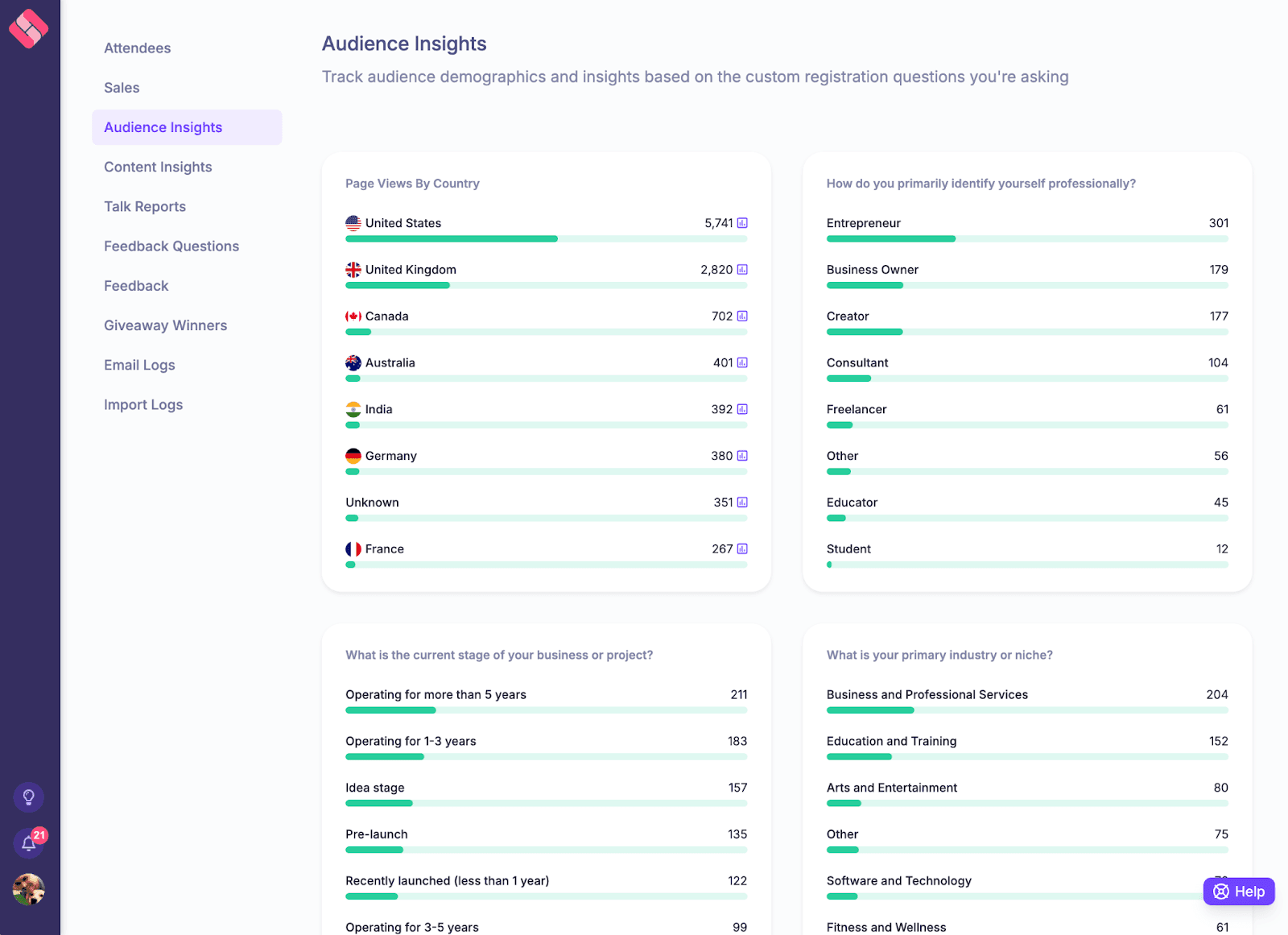Click the app logo icon
The height and width of the screenshot is (935, 1288).
(28, 28)
